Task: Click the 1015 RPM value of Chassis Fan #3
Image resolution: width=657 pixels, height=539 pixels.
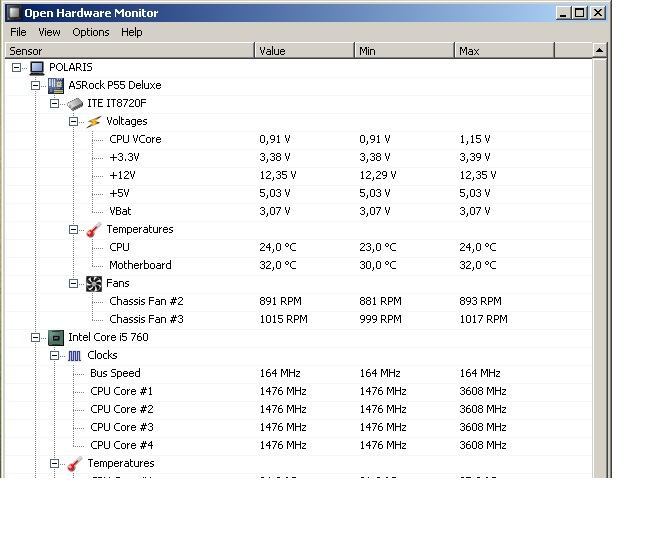Action: 284,320
